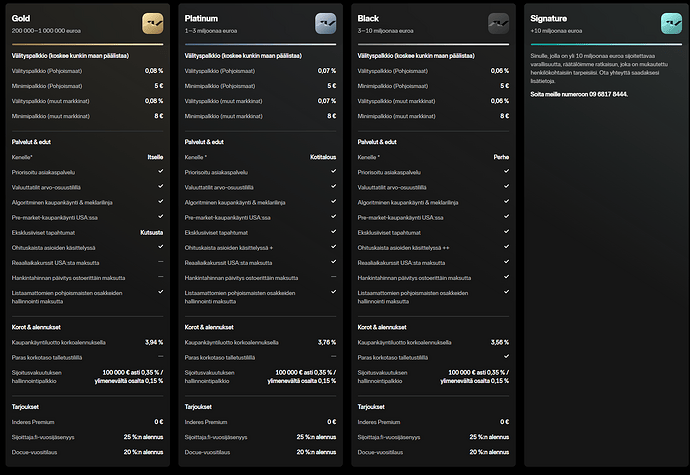Click Platinum dash for Hankintahinnan päivitys
Screen dimensions: 690x475
pyautogui.click(x=334, y=277)
